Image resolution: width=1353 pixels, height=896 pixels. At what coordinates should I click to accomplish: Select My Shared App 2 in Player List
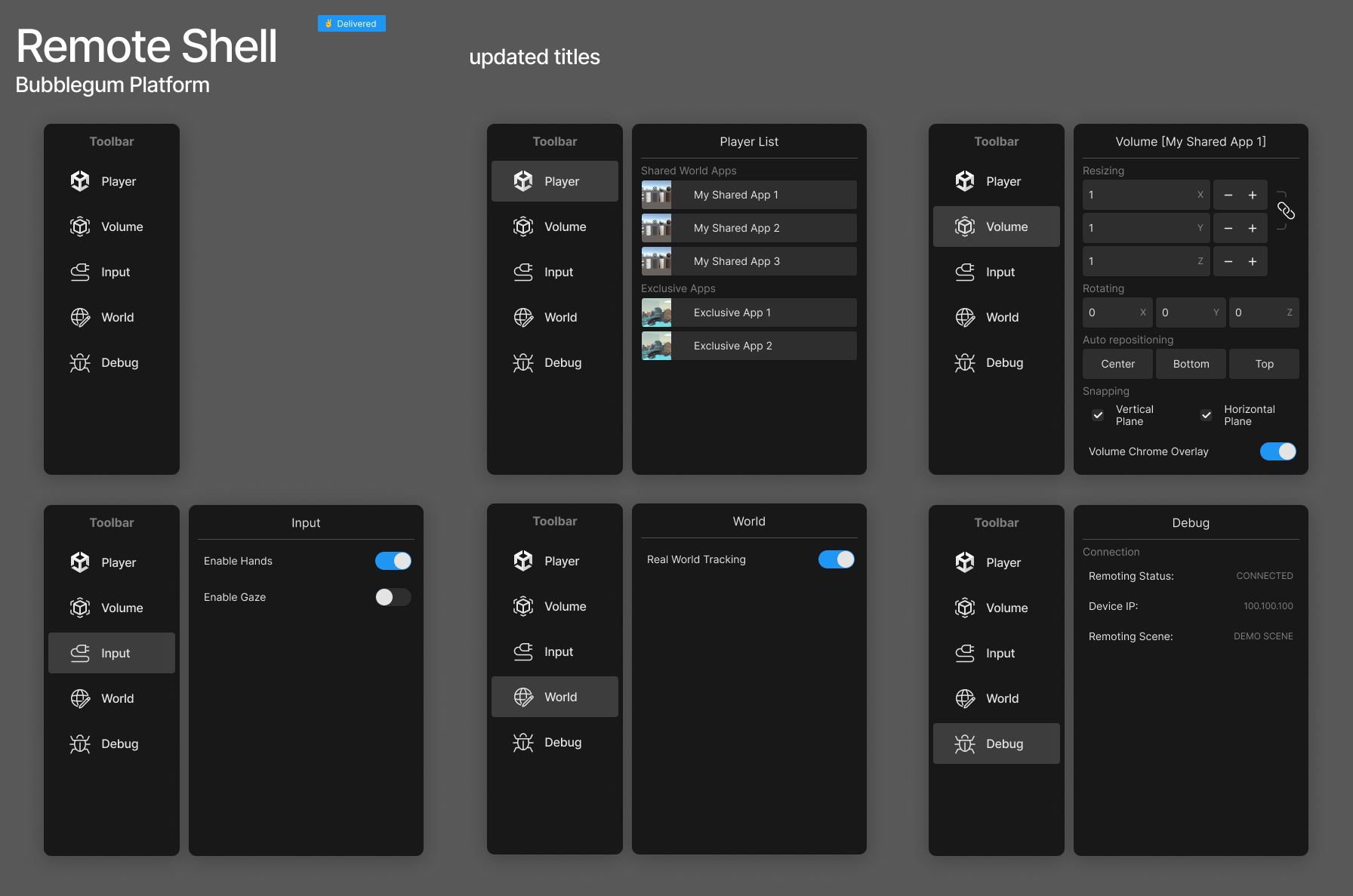749,228
